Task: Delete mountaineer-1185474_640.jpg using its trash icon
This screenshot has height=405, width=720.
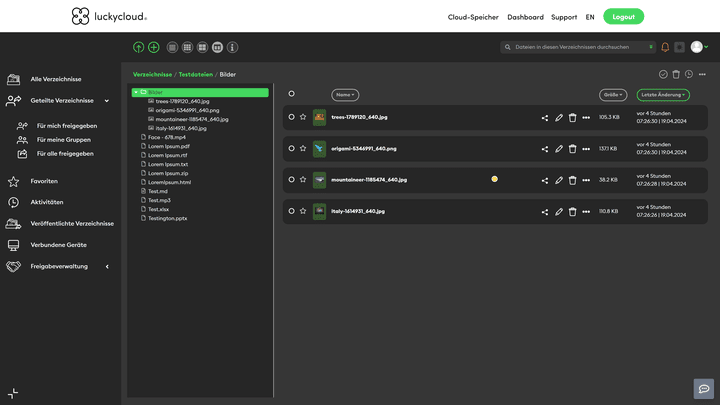Action: coord(573,180)
